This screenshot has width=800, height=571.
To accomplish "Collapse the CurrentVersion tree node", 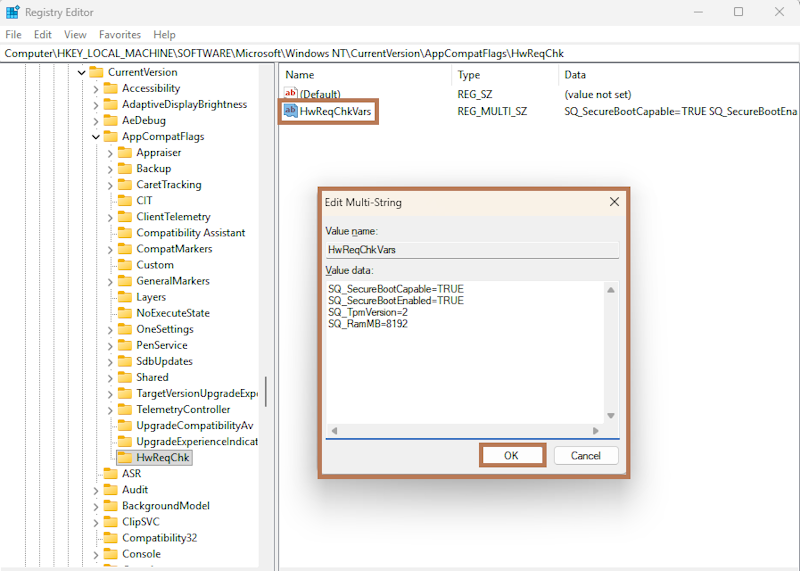I will (82, 73).
